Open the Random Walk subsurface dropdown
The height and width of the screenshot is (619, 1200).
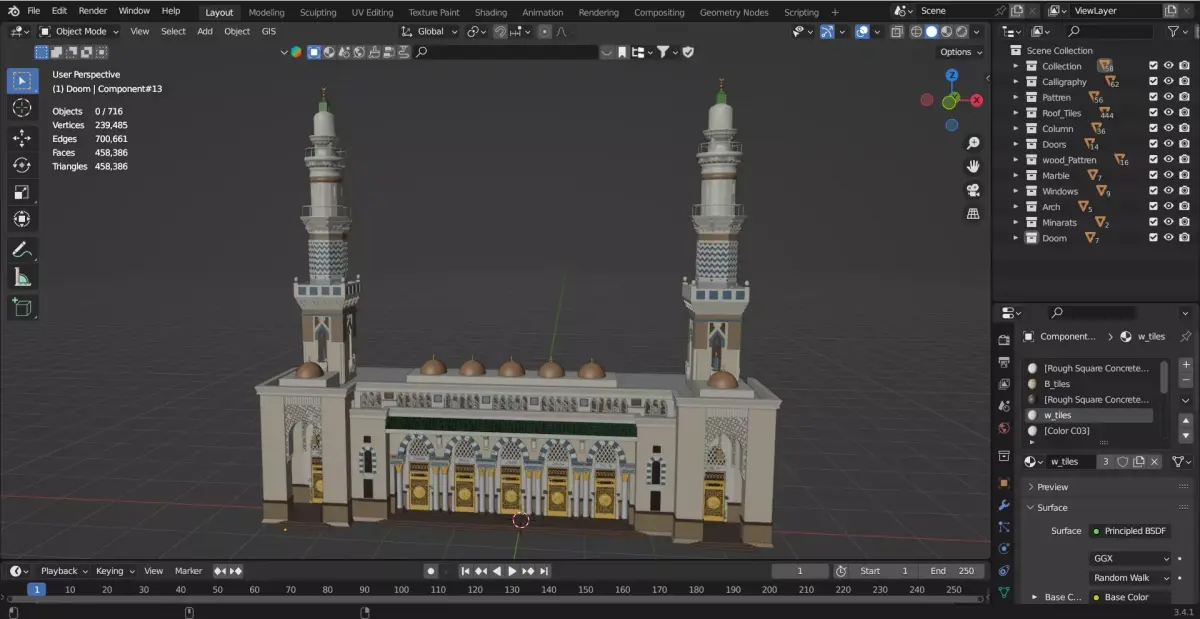1130,577
